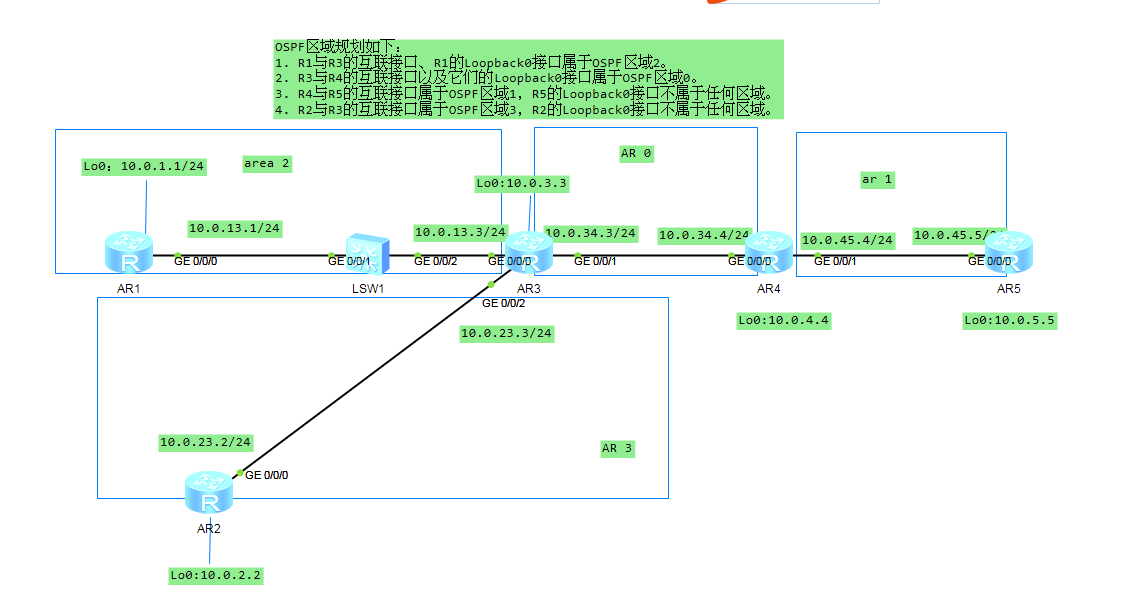Select the '10.0.23.3/24' label
This screenshot has width=1136, height=594.
click(x=506, y=333)
